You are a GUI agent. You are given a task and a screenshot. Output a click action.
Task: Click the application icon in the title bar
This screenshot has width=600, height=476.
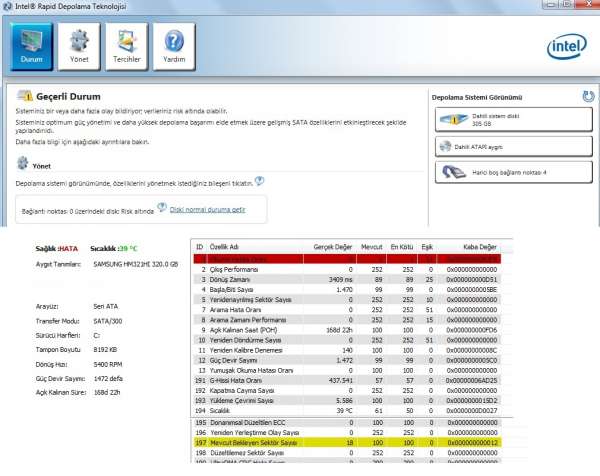[7, 6]
